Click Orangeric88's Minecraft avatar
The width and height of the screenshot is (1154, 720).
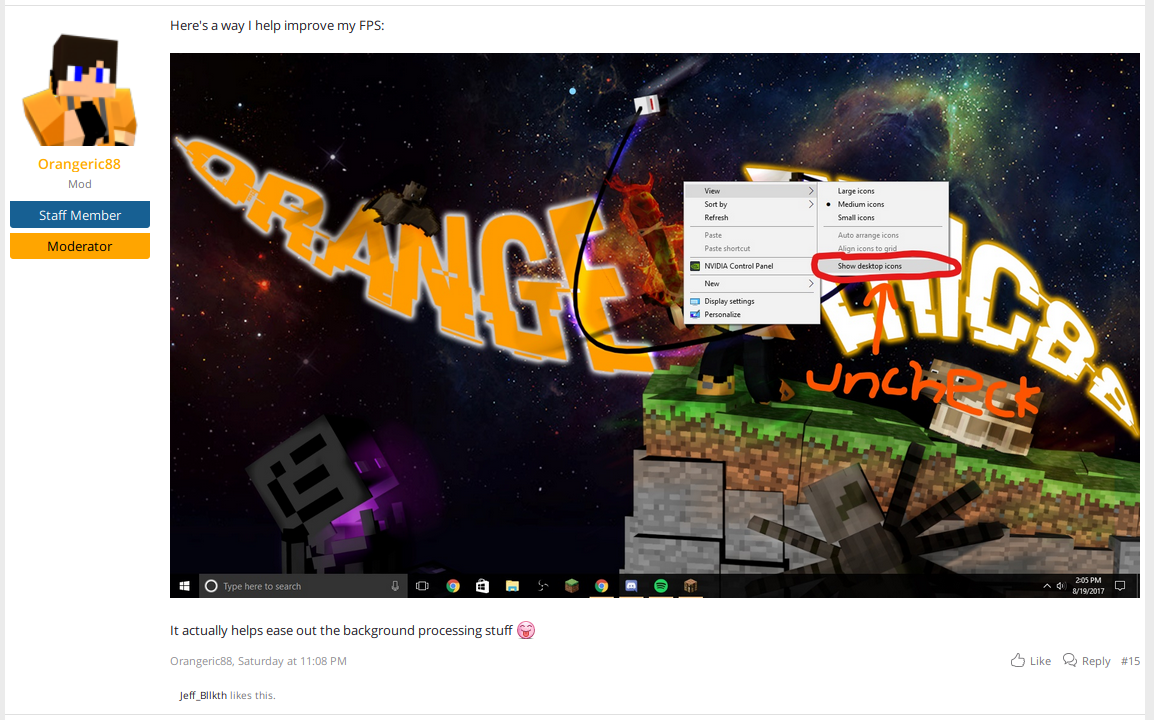(x=79, y=90)
